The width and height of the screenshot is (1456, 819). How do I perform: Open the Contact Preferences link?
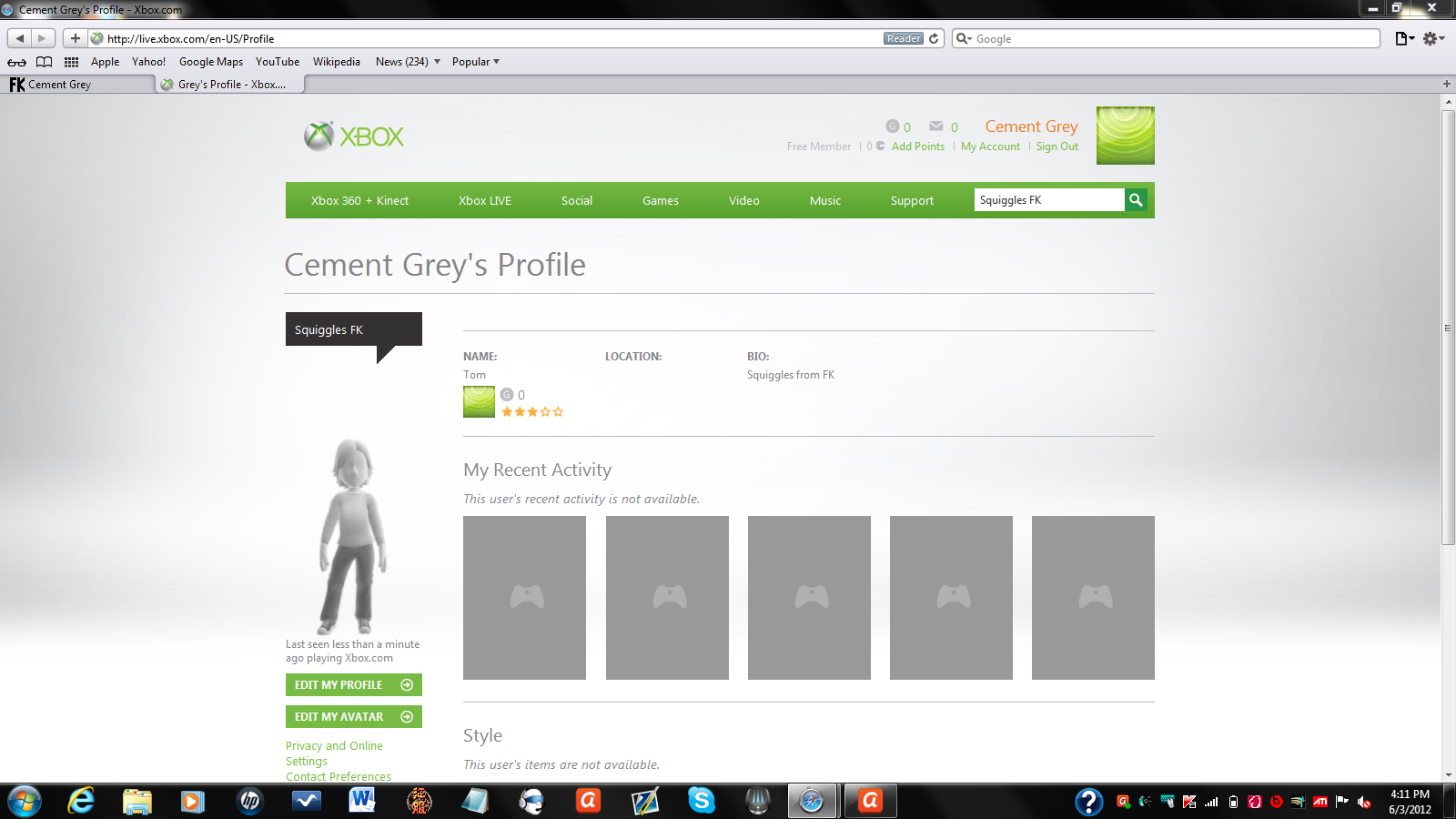point(339,776)
